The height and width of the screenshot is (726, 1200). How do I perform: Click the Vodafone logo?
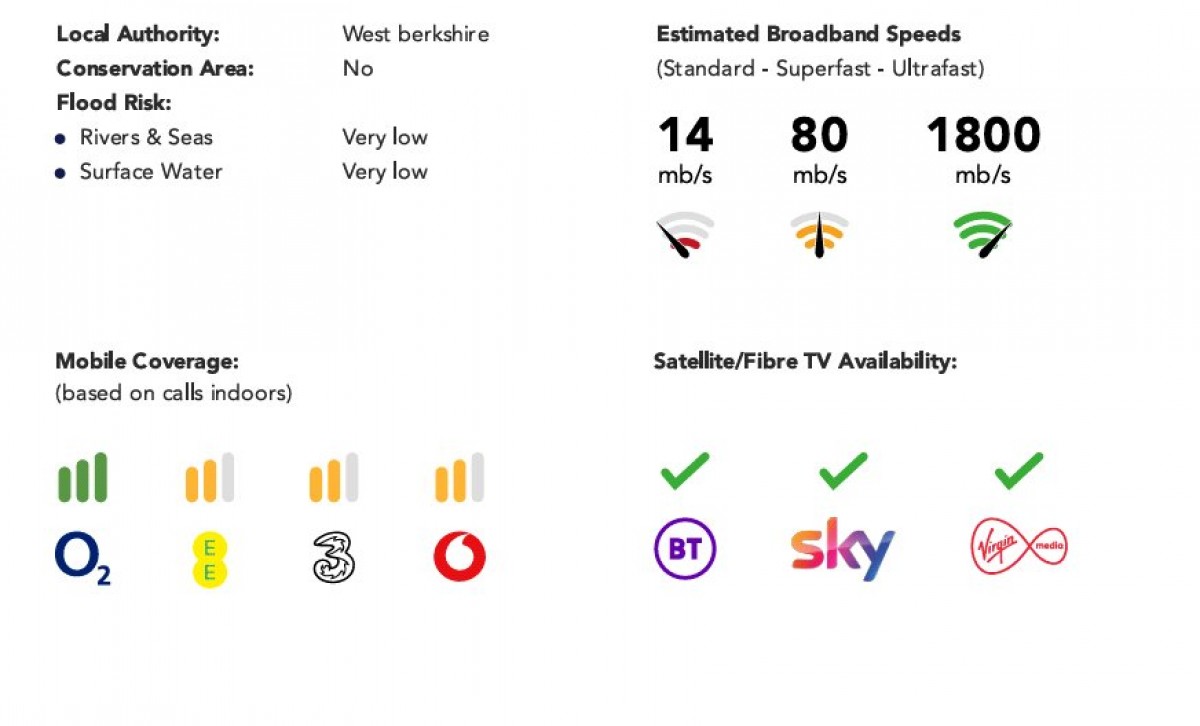(459, 557)
